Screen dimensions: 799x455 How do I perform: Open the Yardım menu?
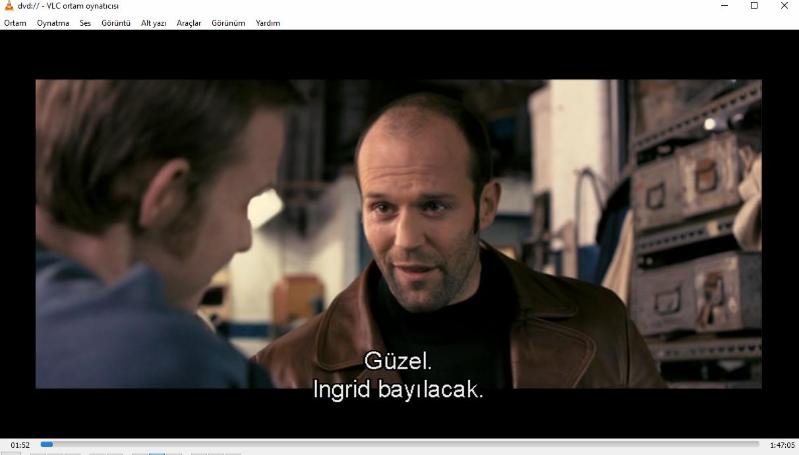(268, 23)
